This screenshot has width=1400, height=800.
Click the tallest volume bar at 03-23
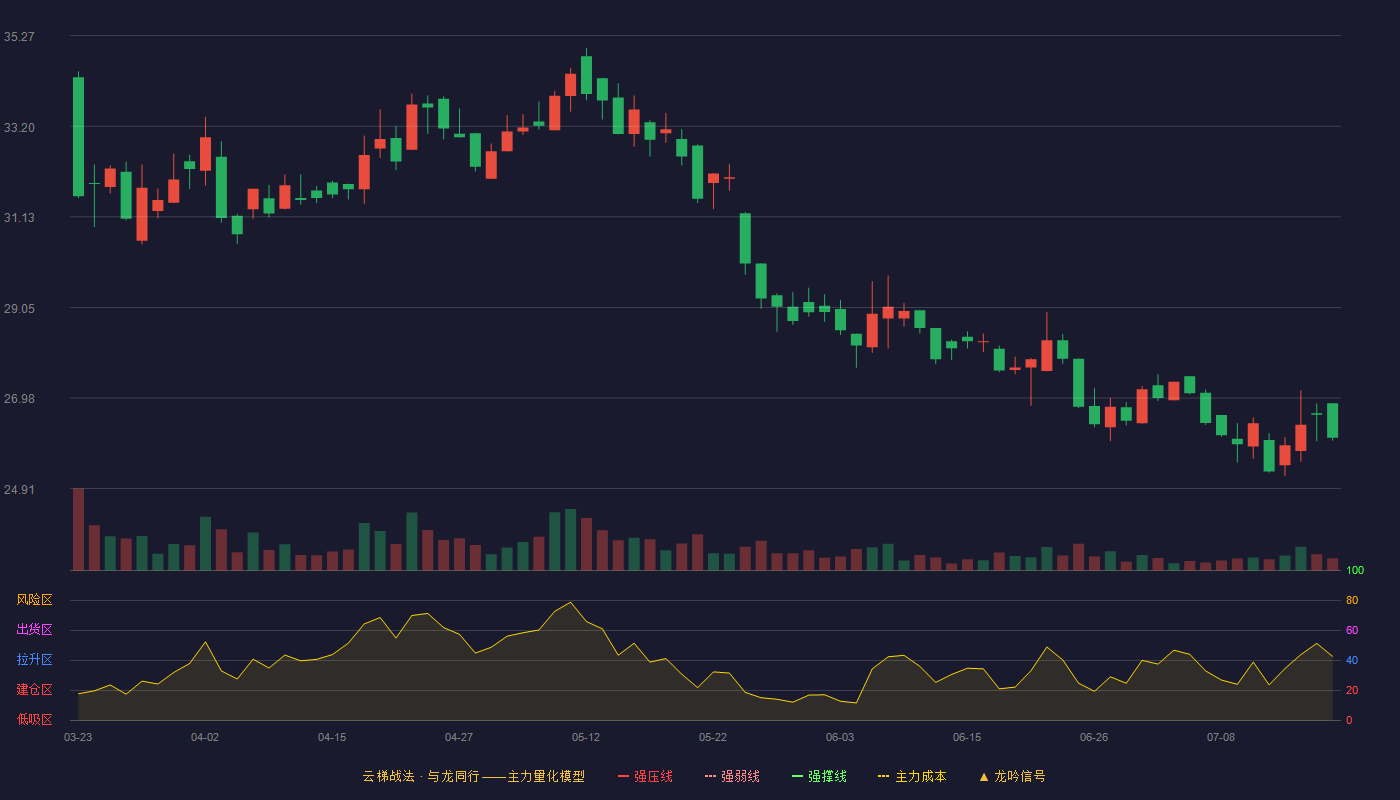click(x=78, y=529)
